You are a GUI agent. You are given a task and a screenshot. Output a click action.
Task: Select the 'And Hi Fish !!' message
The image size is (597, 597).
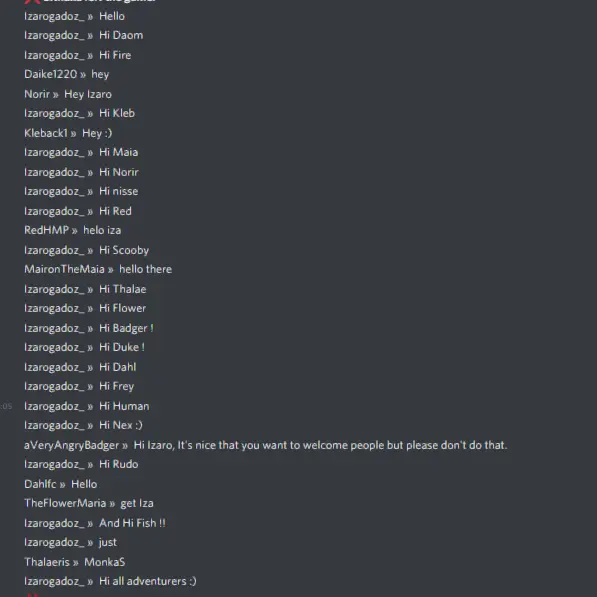coord(132,523)
